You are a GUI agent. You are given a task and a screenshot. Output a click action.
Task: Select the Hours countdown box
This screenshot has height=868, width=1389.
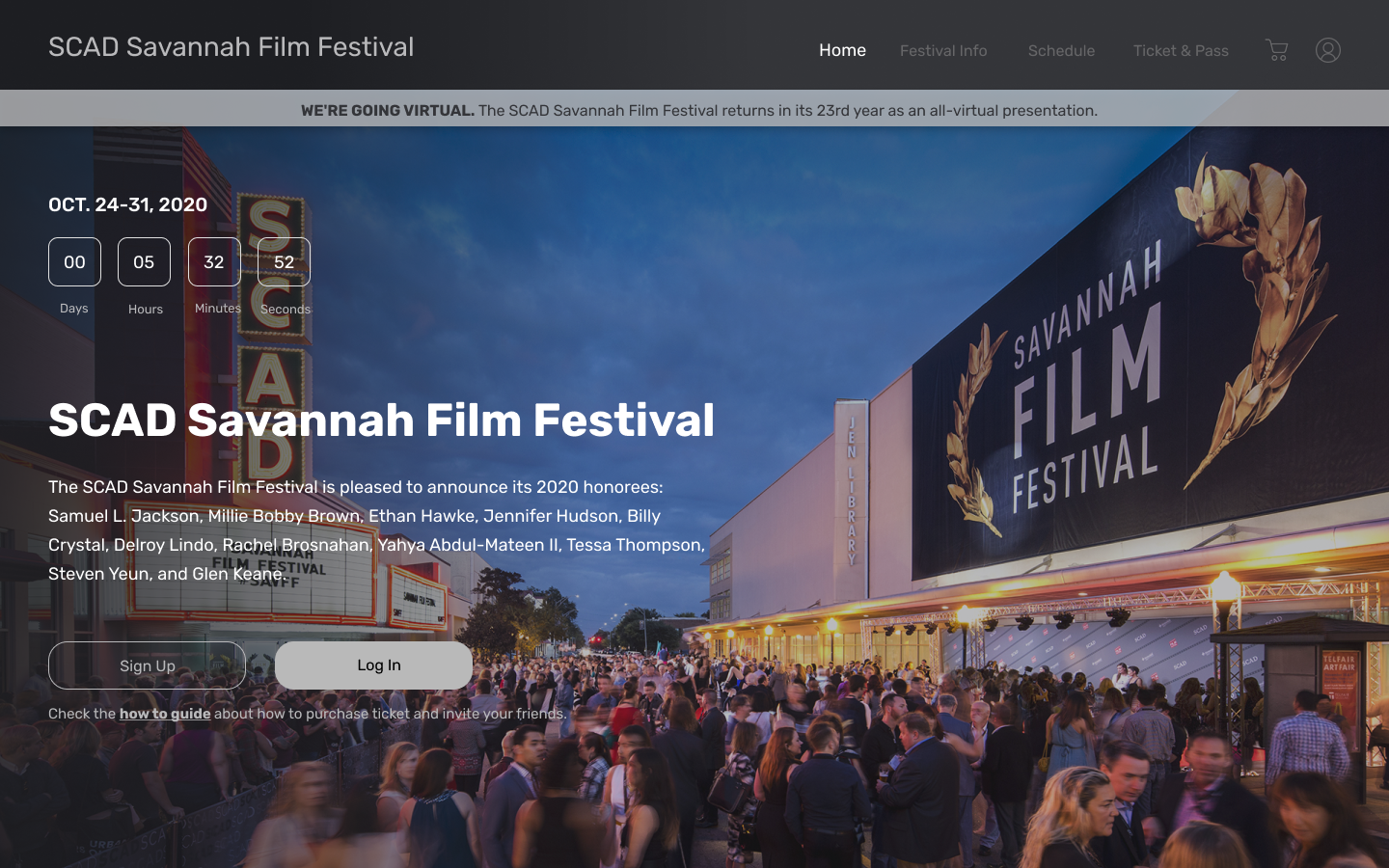click(144, 262)
